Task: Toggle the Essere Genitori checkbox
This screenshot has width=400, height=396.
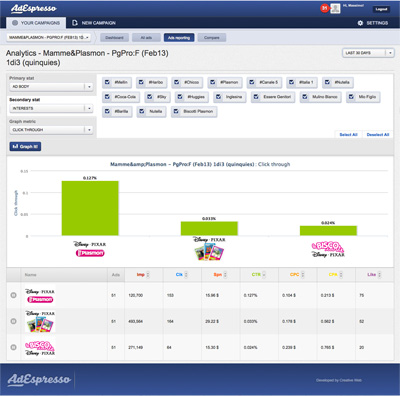Action: click(x=256, y=97)
